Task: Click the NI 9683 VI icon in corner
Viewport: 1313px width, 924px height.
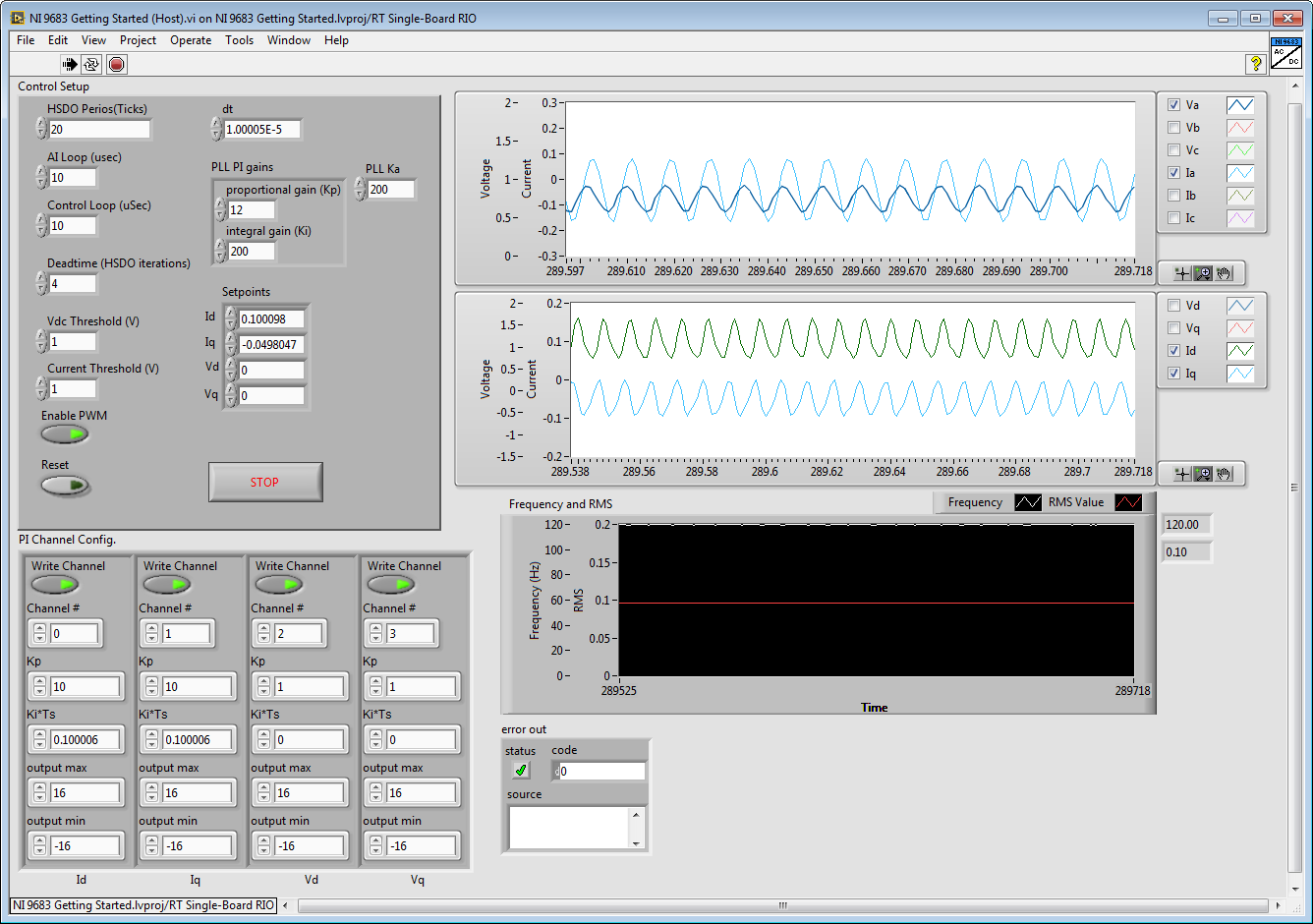Action: point(1285,53)
